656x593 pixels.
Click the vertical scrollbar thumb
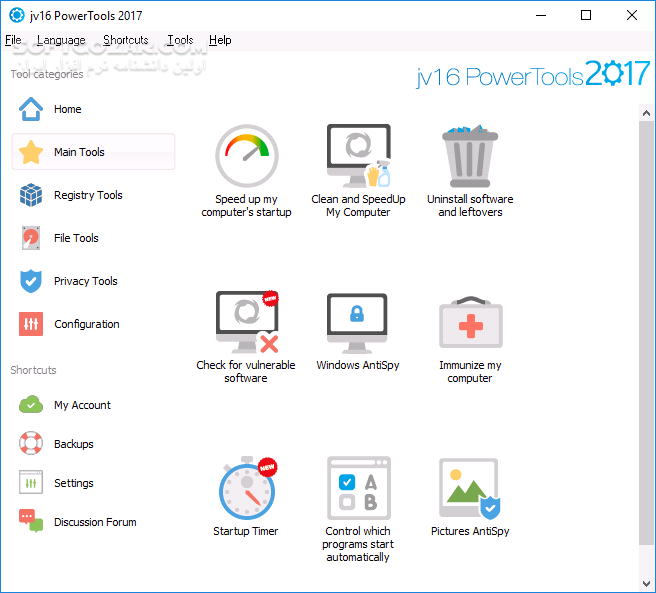[x=646, y=333]
